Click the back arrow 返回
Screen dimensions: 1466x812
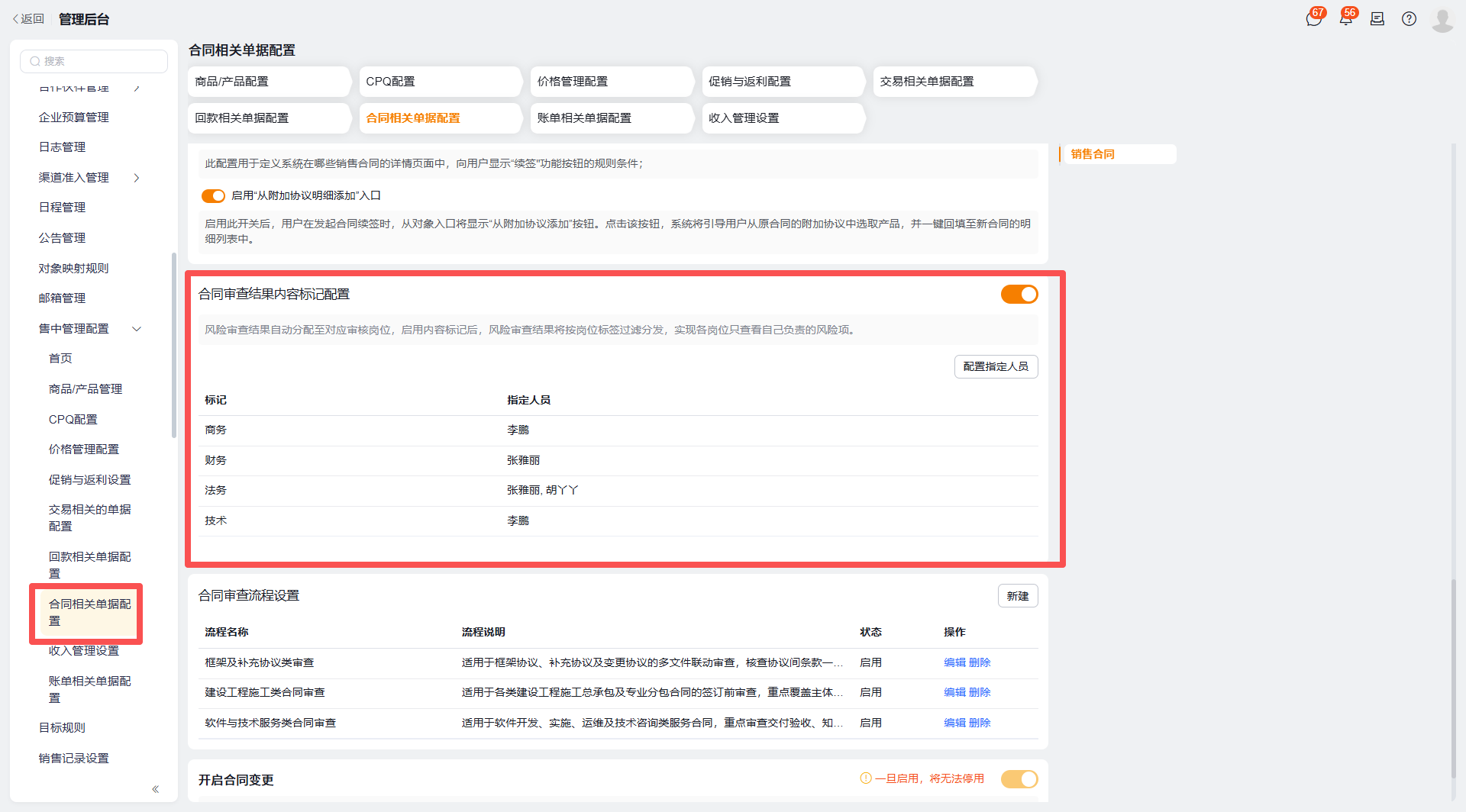[28, 19]
